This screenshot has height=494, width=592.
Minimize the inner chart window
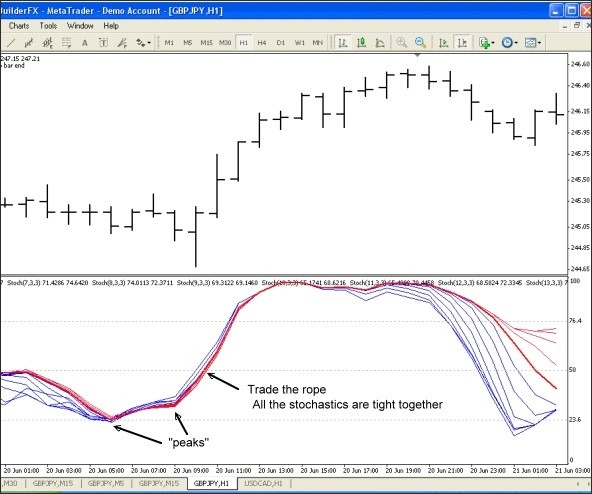565,26
